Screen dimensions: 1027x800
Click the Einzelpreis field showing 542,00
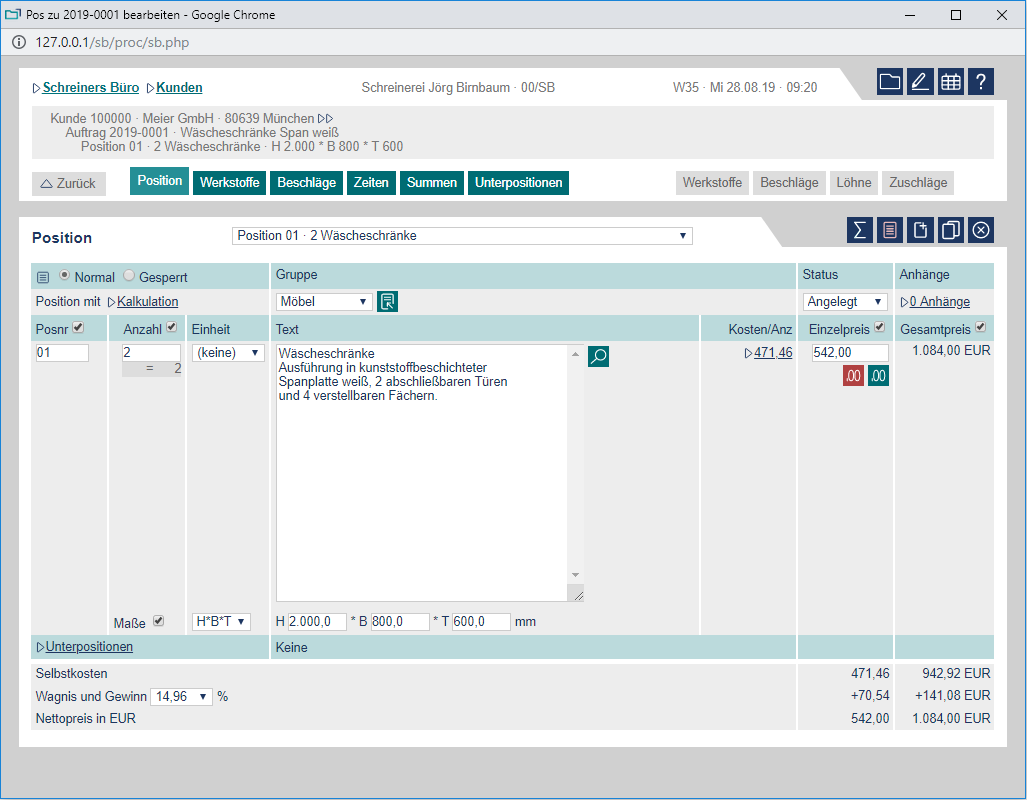(x=850, y=353)
